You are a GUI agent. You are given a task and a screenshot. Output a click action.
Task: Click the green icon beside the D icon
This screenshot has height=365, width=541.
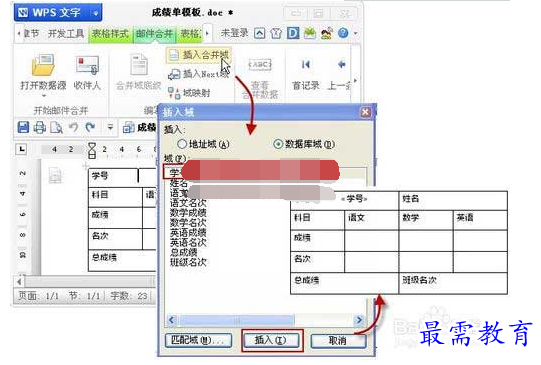tap(310, 33)
